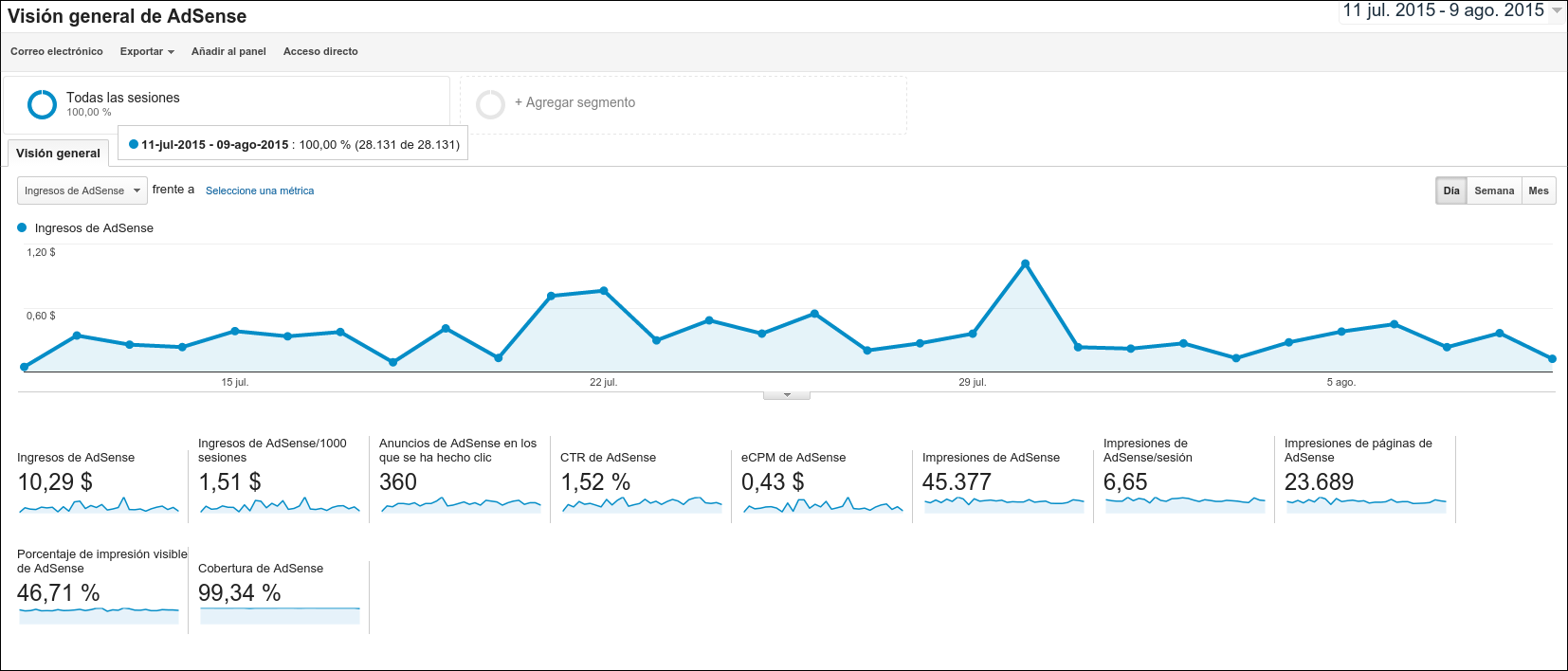Click the peak data point near 30 jul.
Screen dimensions: 1568x671
point(1025,263)
